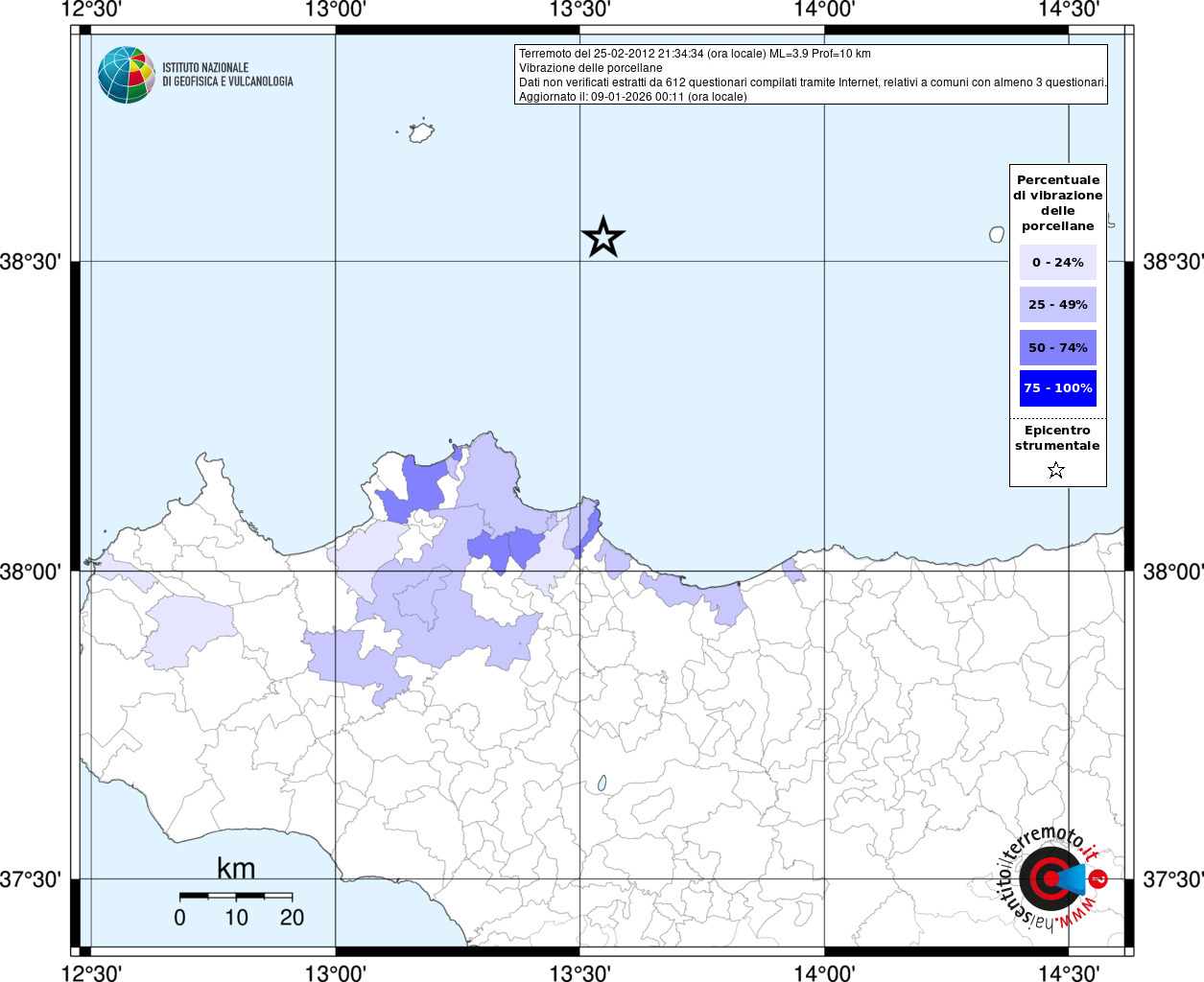
Task: Click the 'Percentuale di vibrazione delle porcellane' title
Action: coord(1057,202)
